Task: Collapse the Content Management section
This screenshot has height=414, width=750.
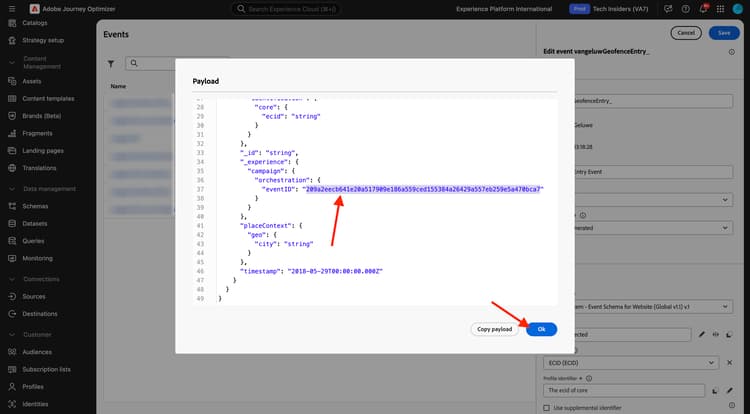Action: (x=12, y=63)
